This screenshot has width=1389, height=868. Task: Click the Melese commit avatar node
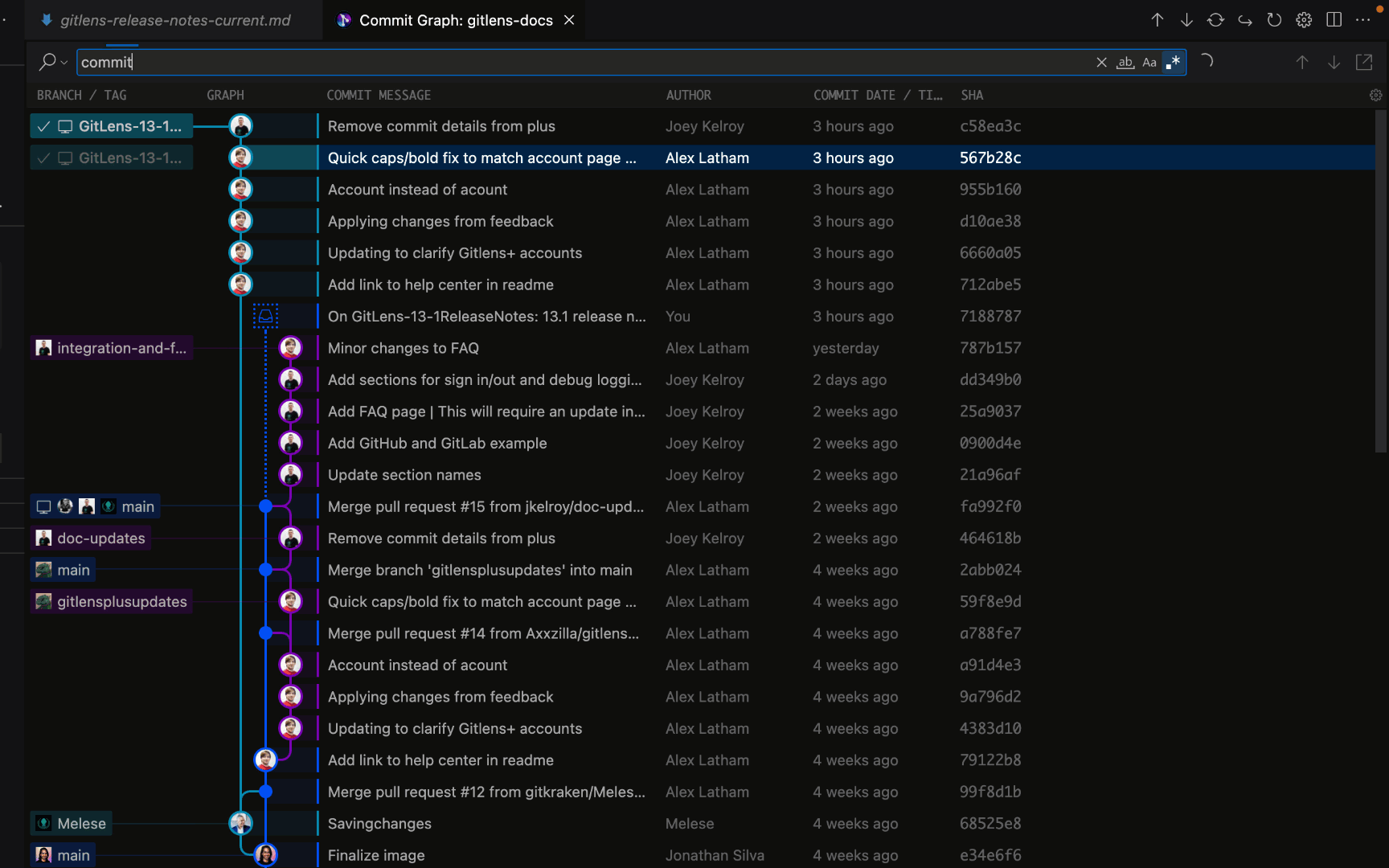click(240, 823)
